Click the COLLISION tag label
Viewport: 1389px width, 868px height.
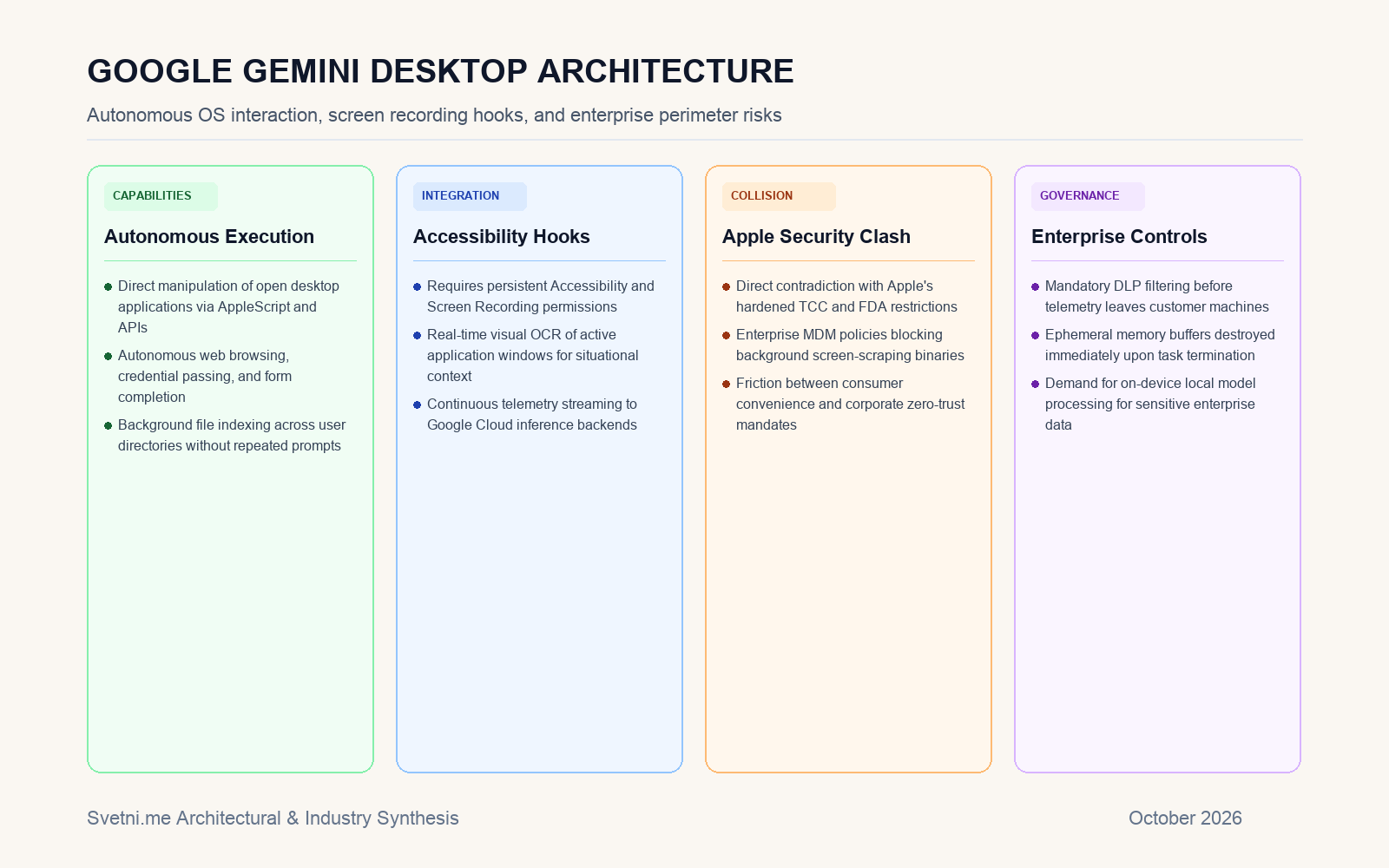779,196
